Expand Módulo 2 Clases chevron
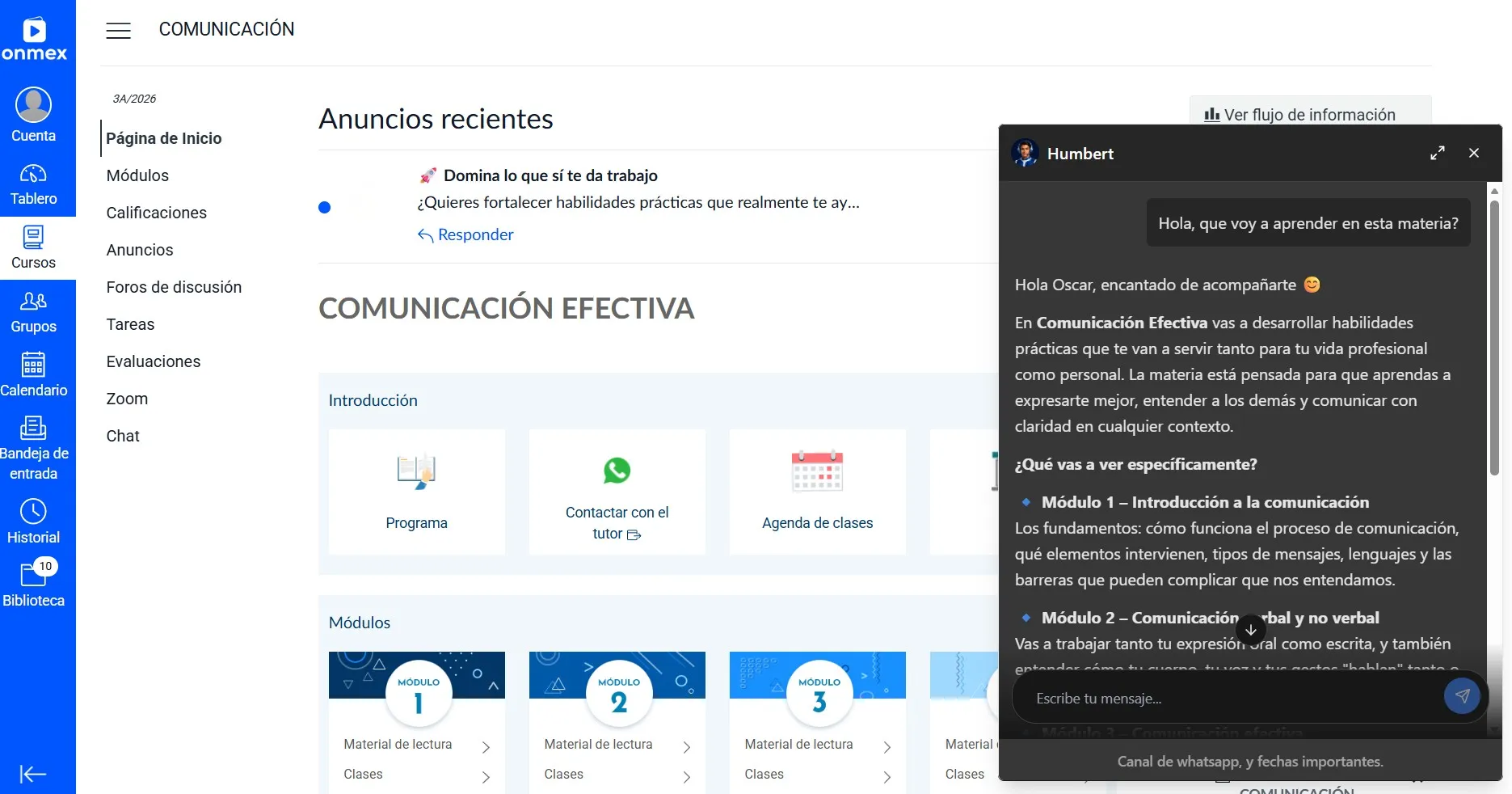 (686, 777)
